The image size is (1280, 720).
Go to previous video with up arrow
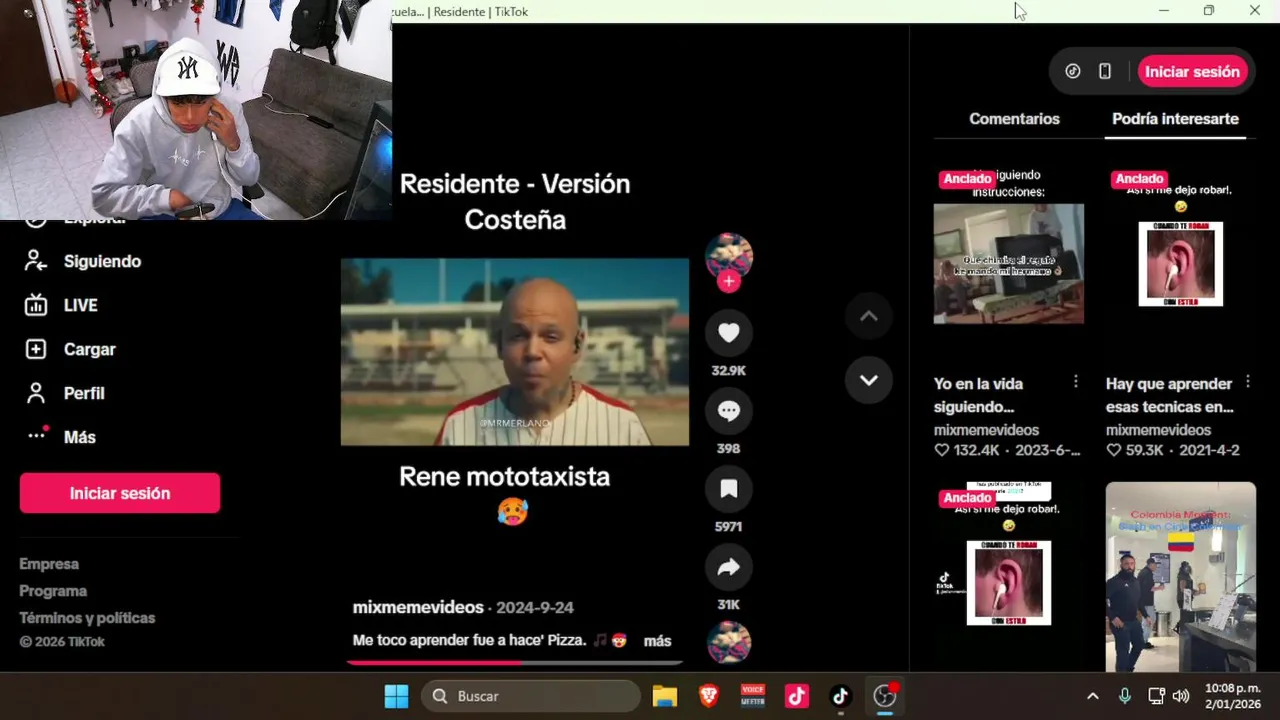click(868, 316)
